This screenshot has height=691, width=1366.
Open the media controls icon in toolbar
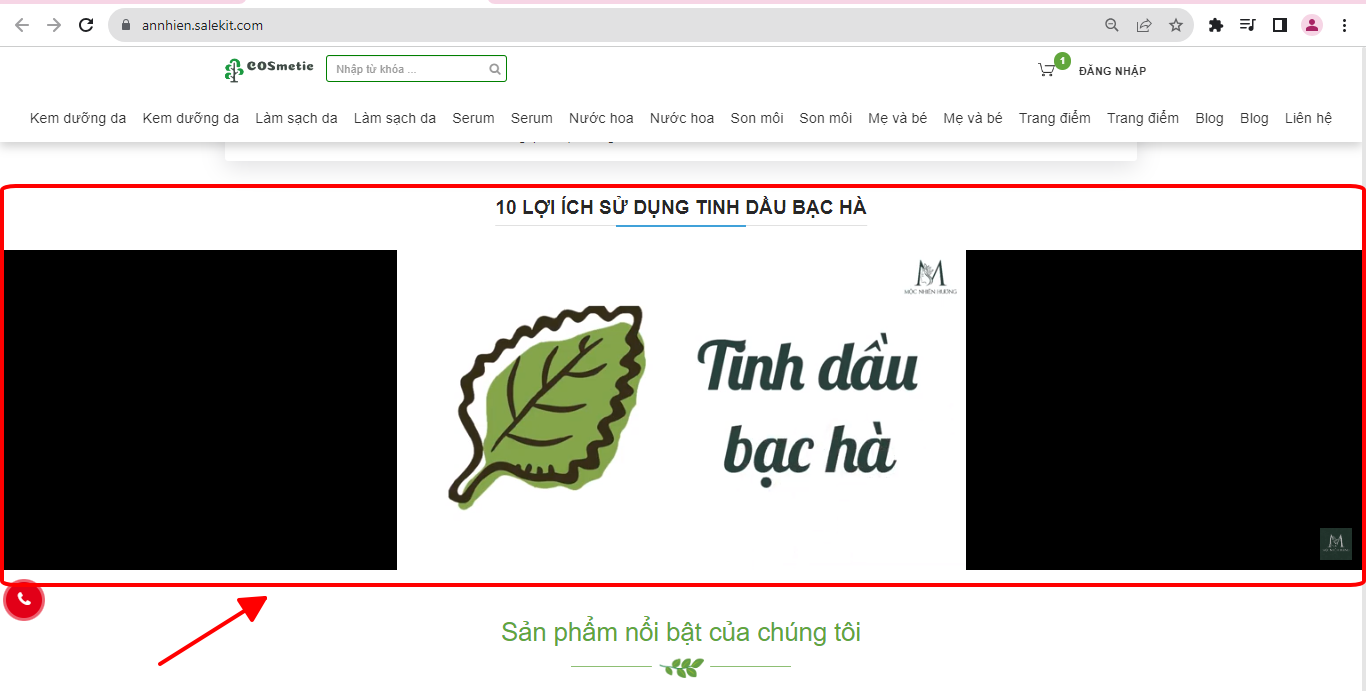coord(1247,25)
